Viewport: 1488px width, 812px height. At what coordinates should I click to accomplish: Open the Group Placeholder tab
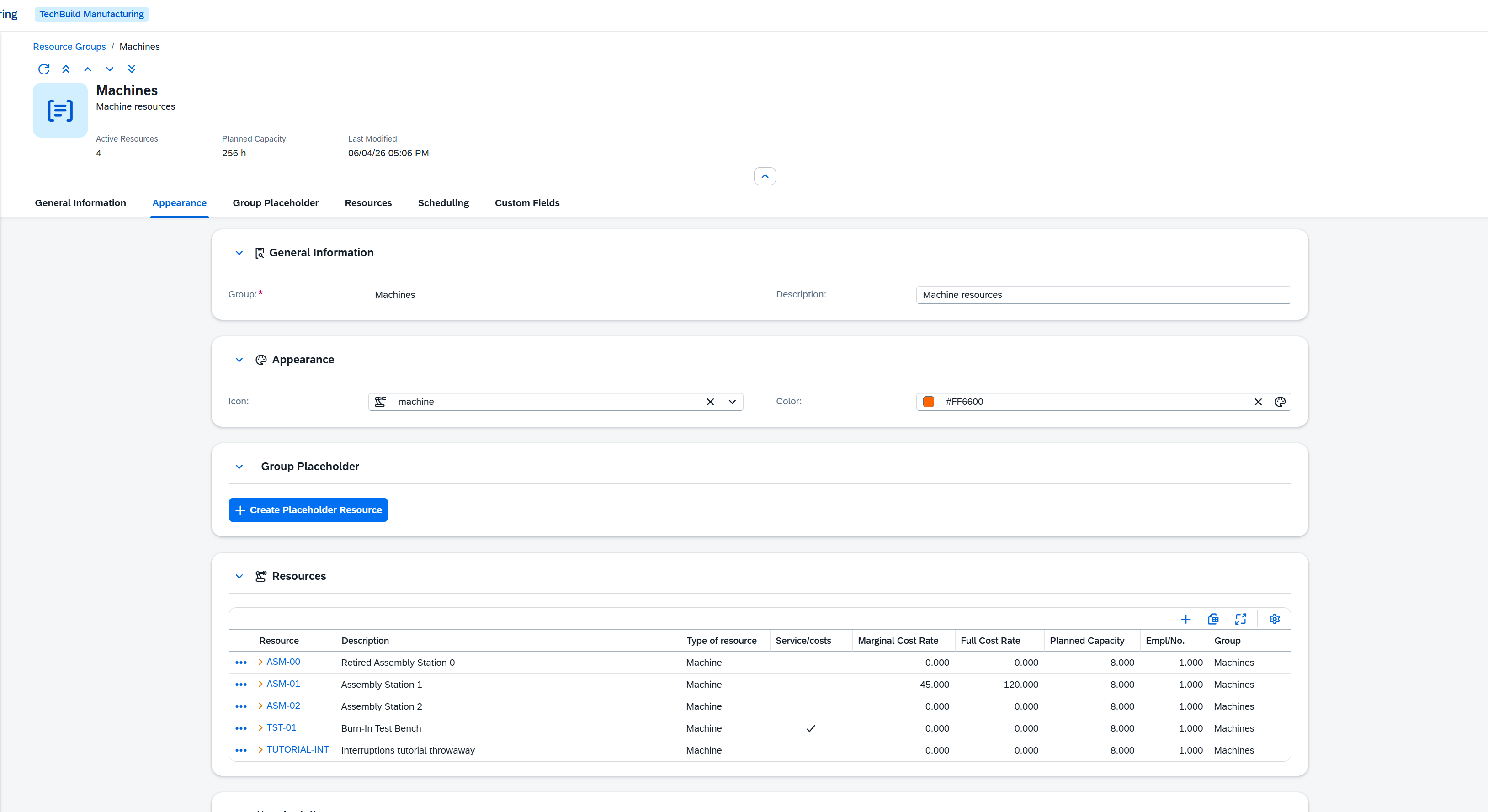pyautogui.click(x=276, y=203)
